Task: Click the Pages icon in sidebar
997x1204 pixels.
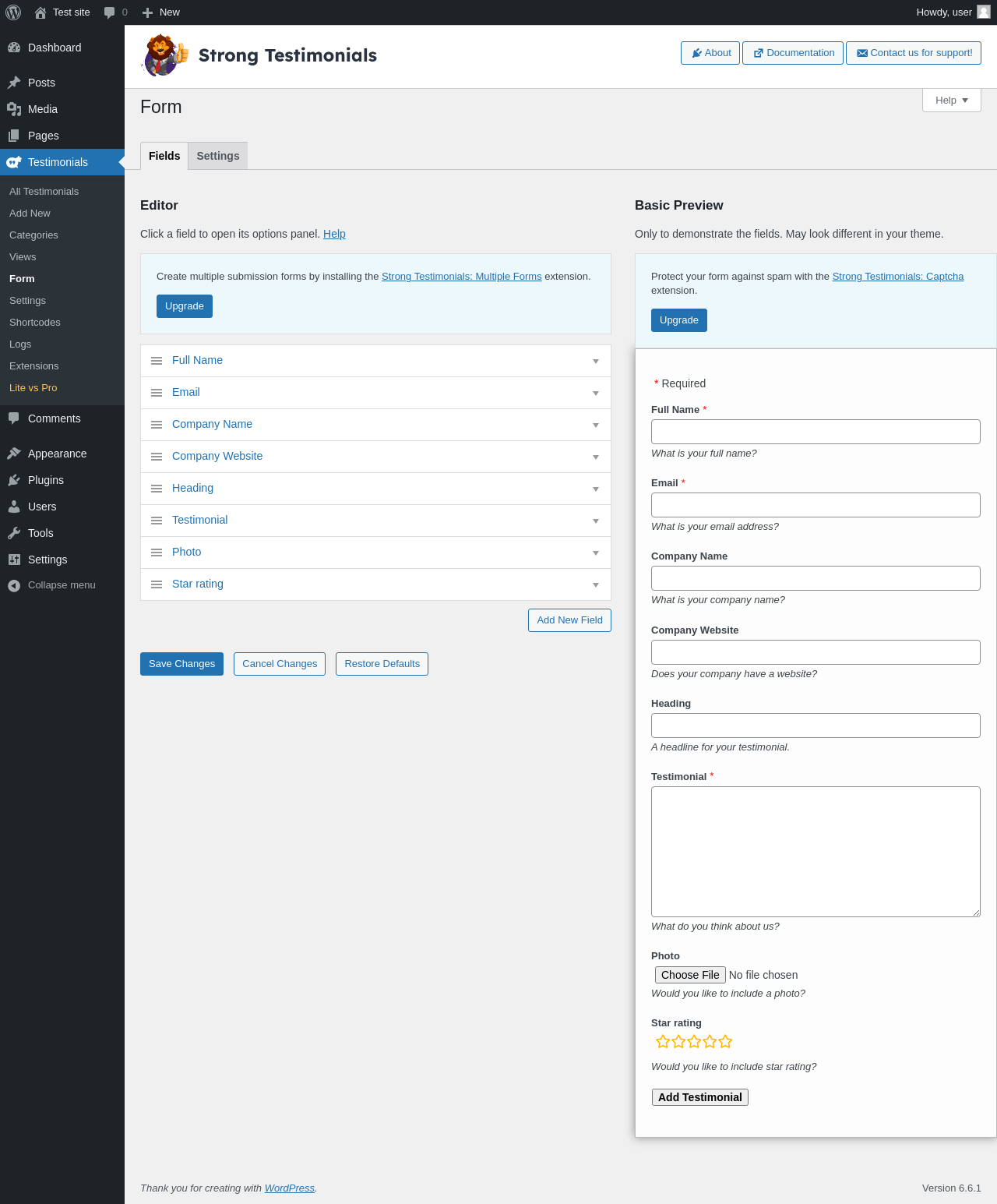Action: click(x=14, y=136)
